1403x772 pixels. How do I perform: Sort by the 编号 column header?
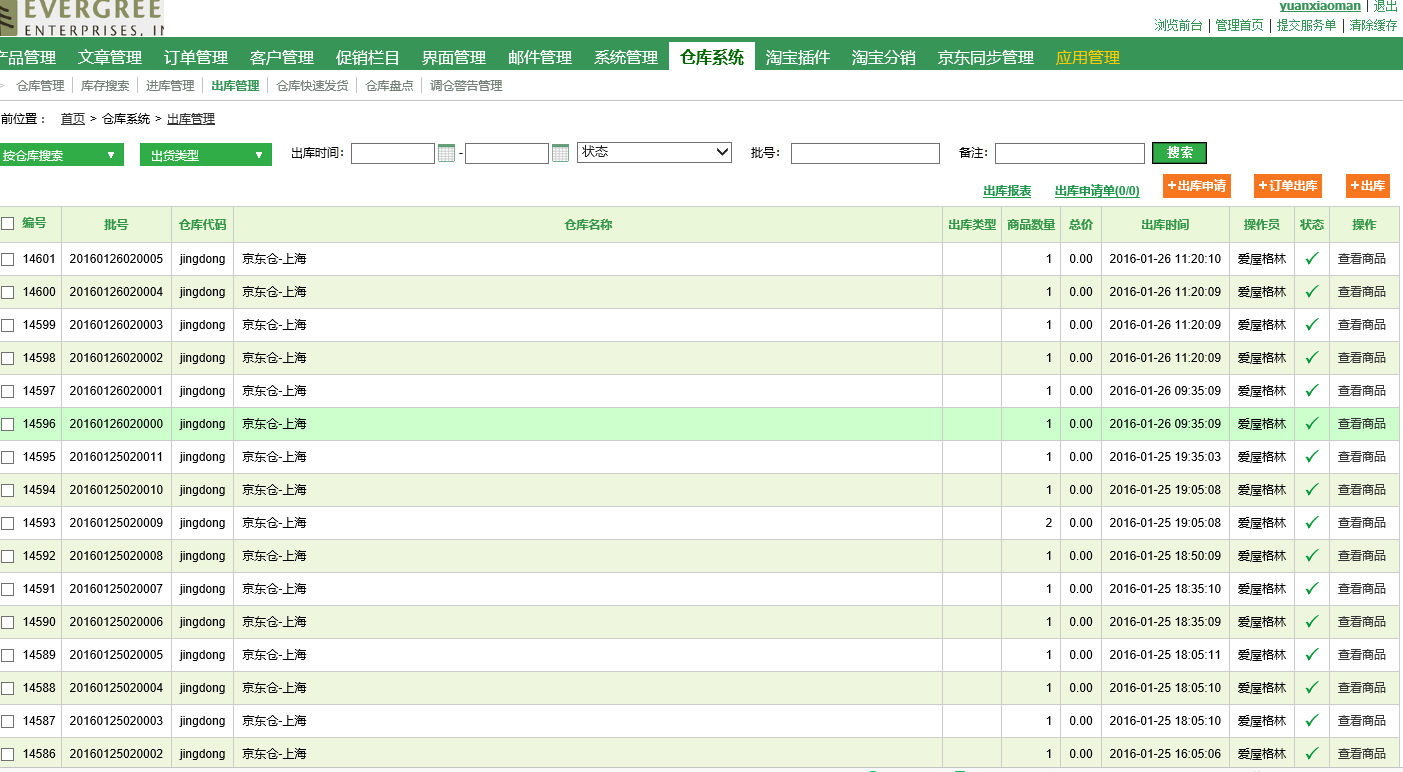point(34,224)
